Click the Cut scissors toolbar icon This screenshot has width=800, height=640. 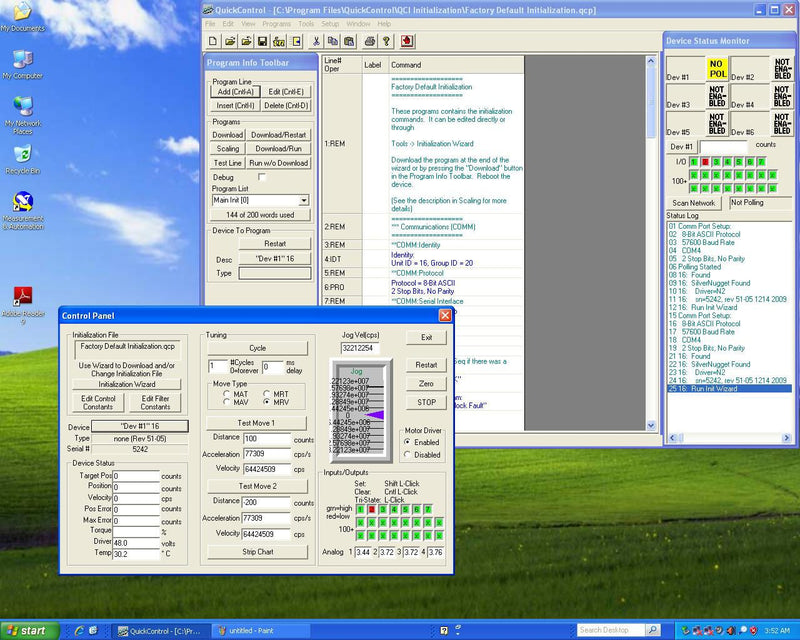(316, 41)
